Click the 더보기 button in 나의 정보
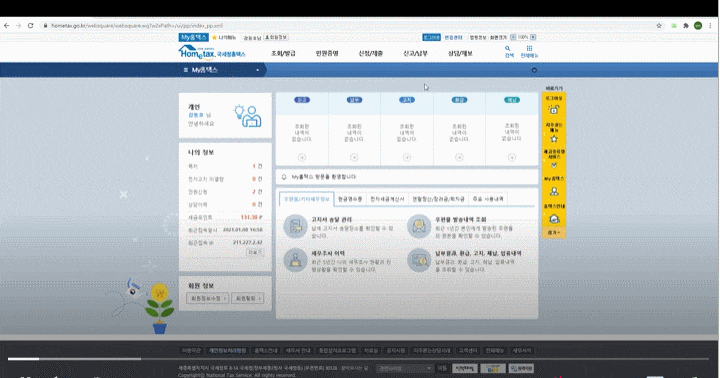This screenshot has height=378, width=720. 255,252
